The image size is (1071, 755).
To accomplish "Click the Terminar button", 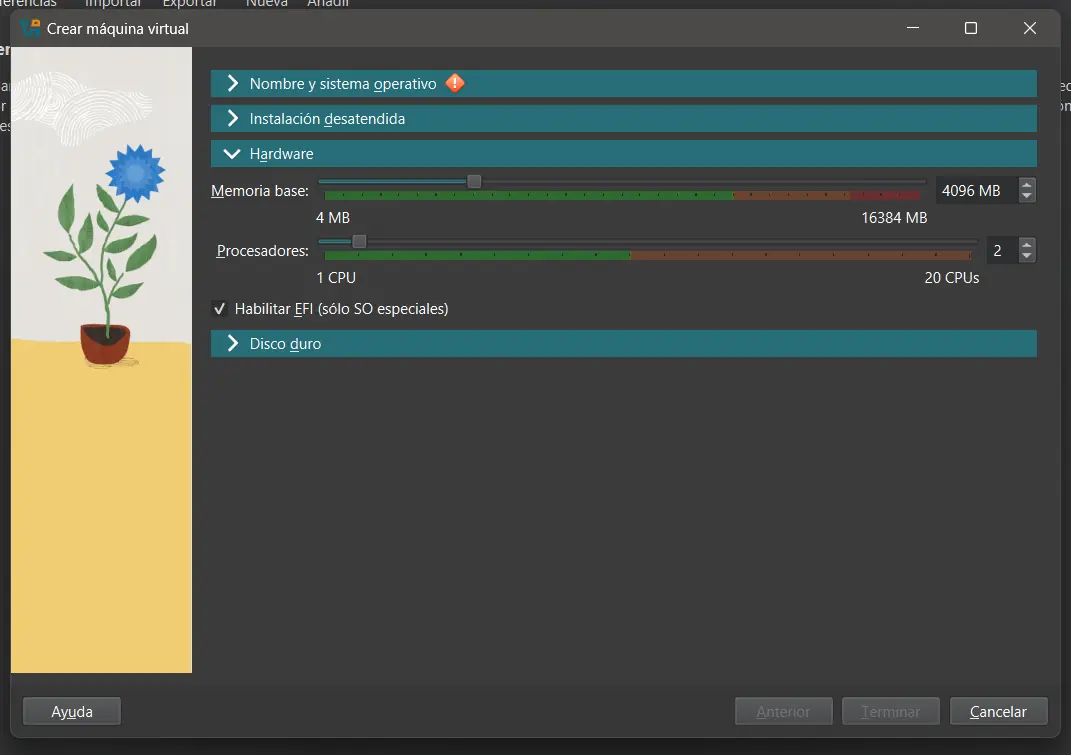I will point(890,711).
